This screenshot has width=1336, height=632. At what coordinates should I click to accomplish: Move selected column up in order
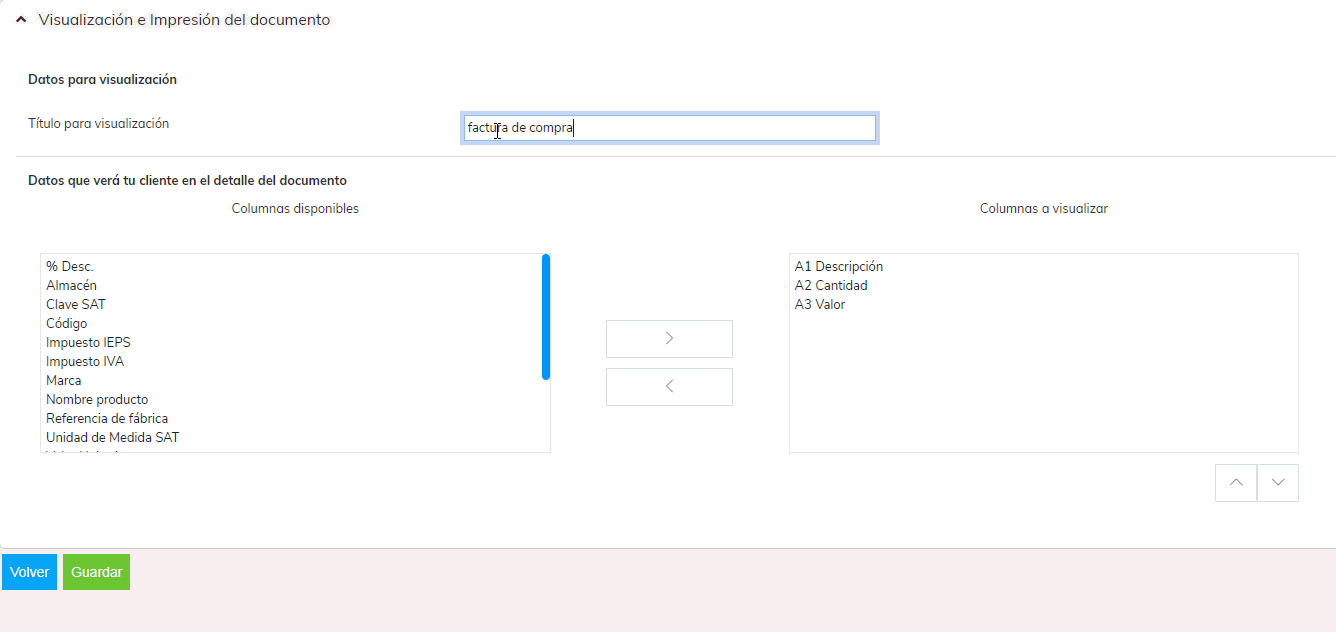(1236, 483)
